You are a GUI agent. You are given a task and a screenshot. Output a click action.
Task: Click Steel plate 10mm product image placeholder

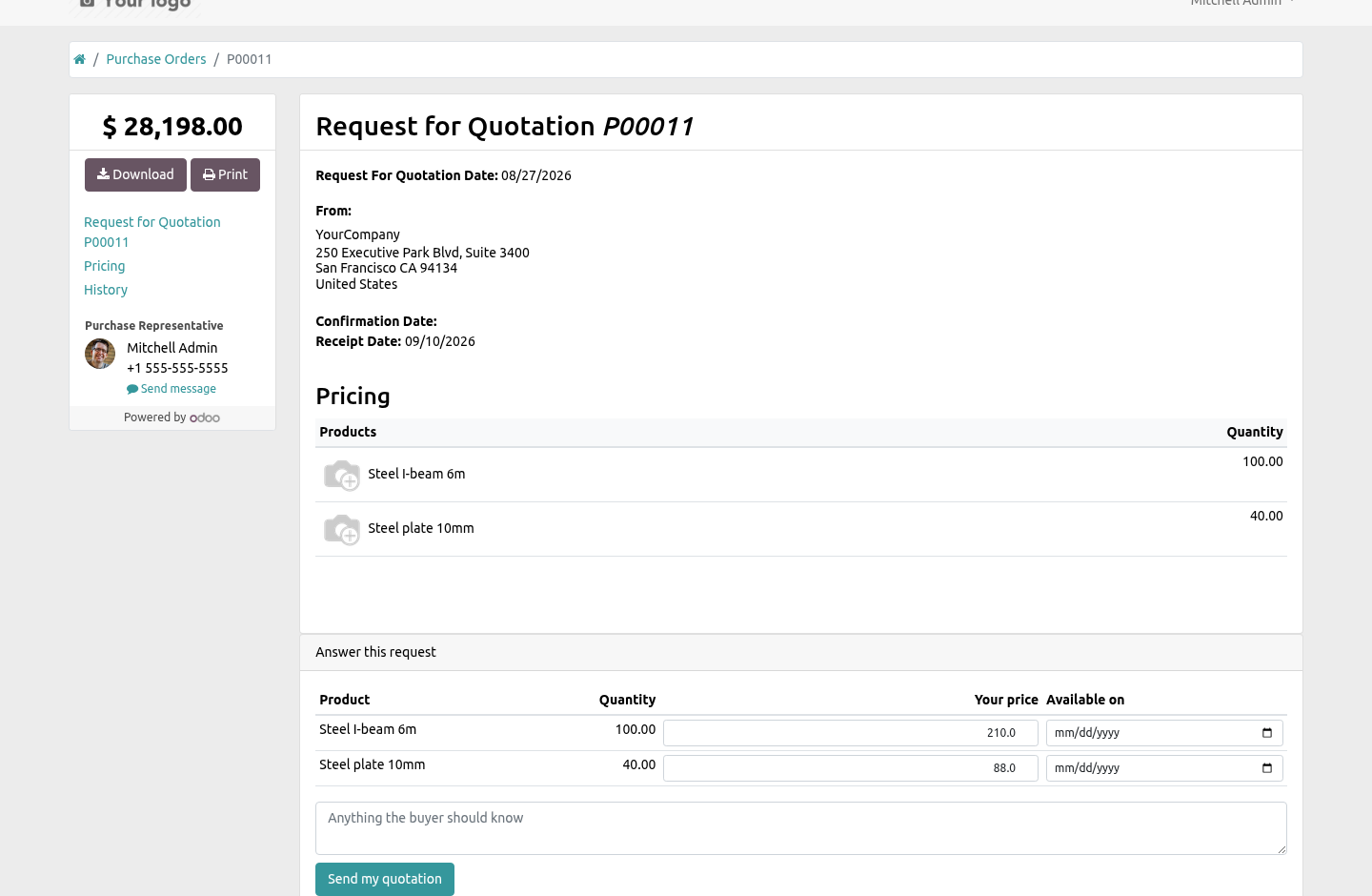pos(342,529)
